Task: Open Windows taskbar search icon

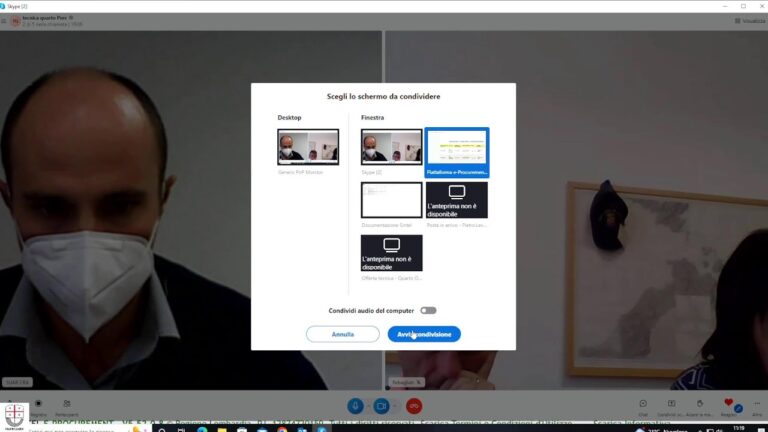Action: click(162, 430)
